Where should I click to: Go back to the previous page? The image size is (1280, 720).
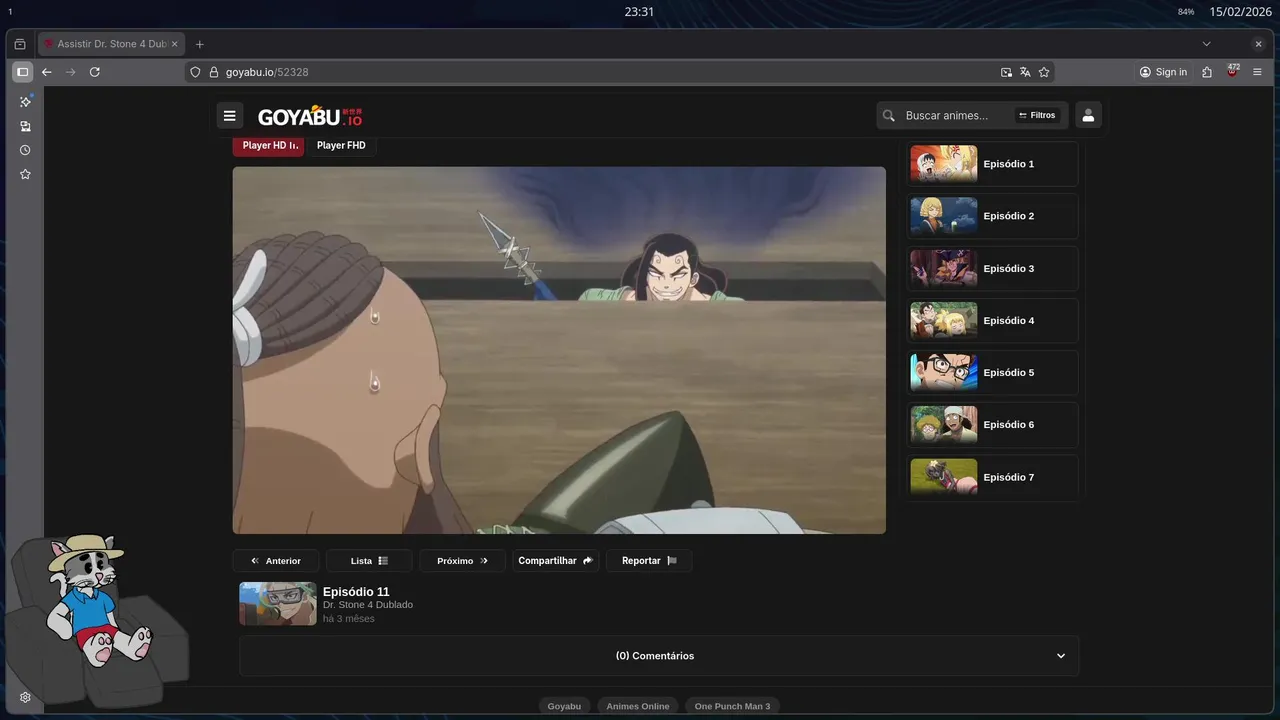point(46,72)
